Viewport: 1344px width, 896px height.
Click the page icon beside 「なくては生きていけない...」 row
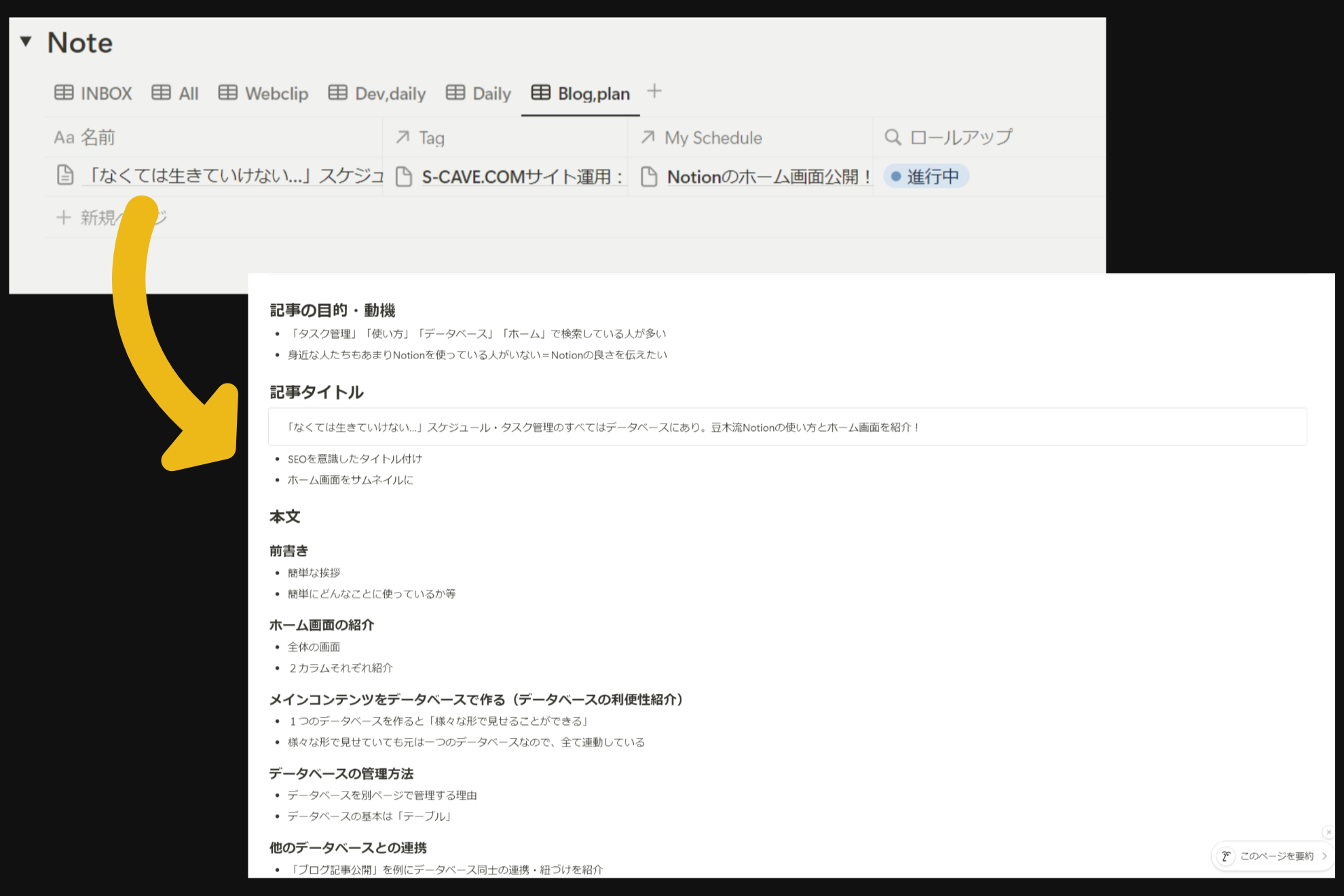pos(64,174)
